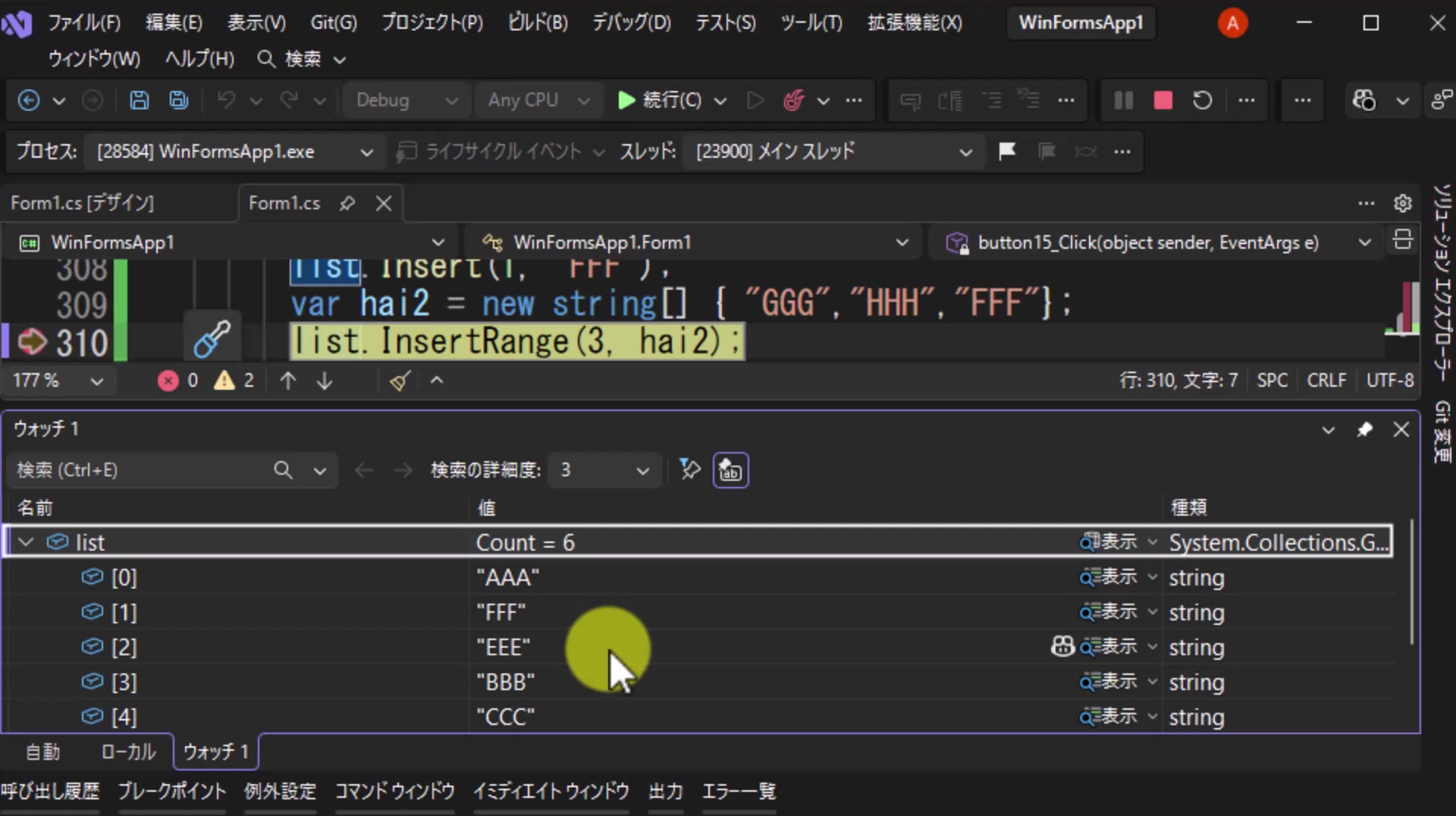Image resolution: width=1456 pixels, height=816 pixels.
Task: Click the undo arrow in the toolbar
Action: tap(225, 100)
